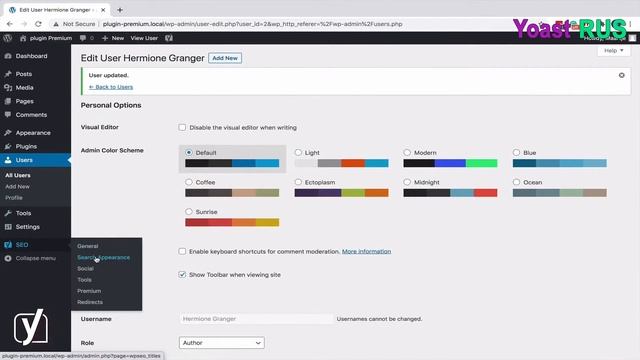Open comments bubble icon in admin bar
The image size is (640, 360).
[83, 38]
